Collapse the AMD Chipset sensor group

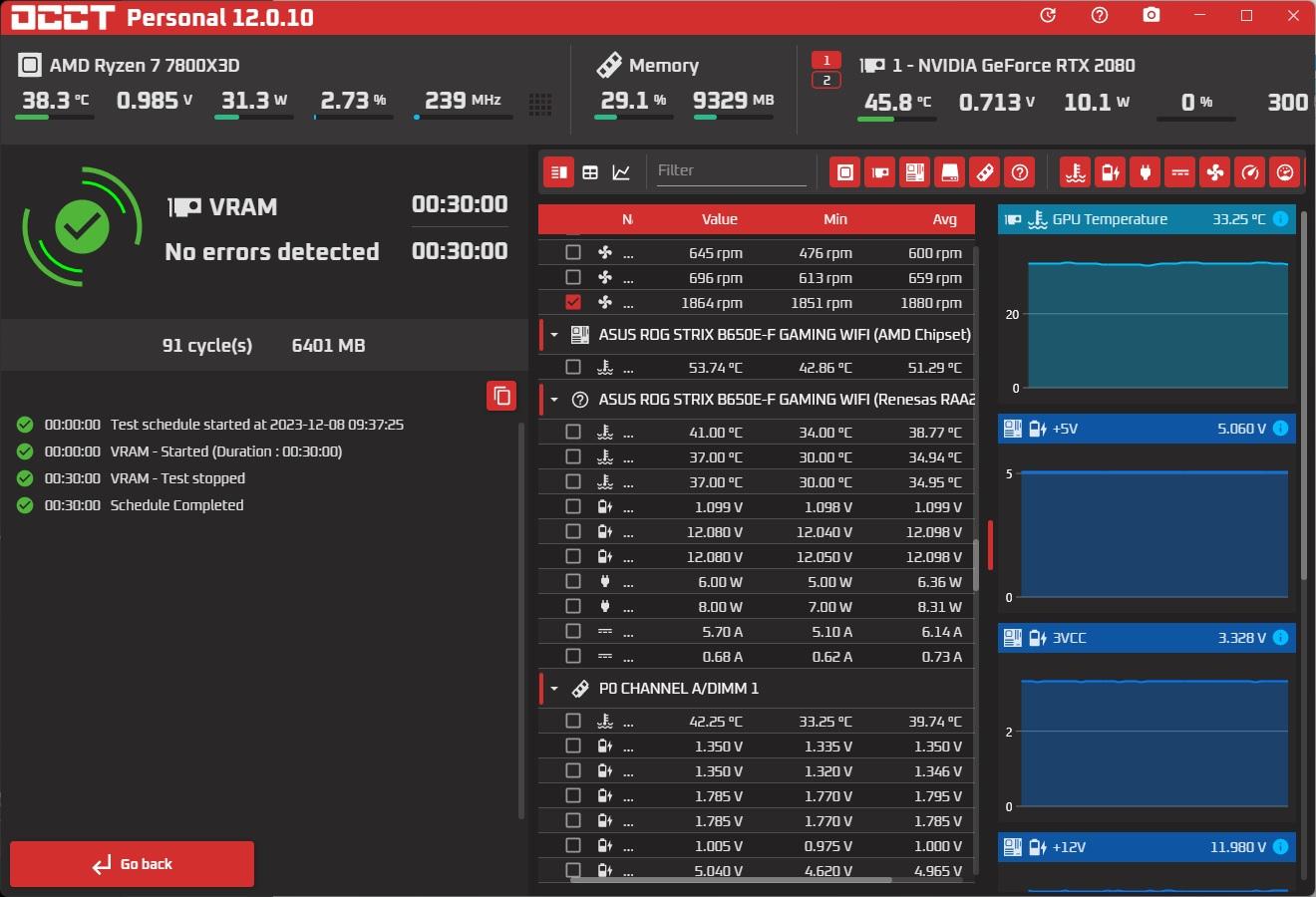(x=554, y=335)
